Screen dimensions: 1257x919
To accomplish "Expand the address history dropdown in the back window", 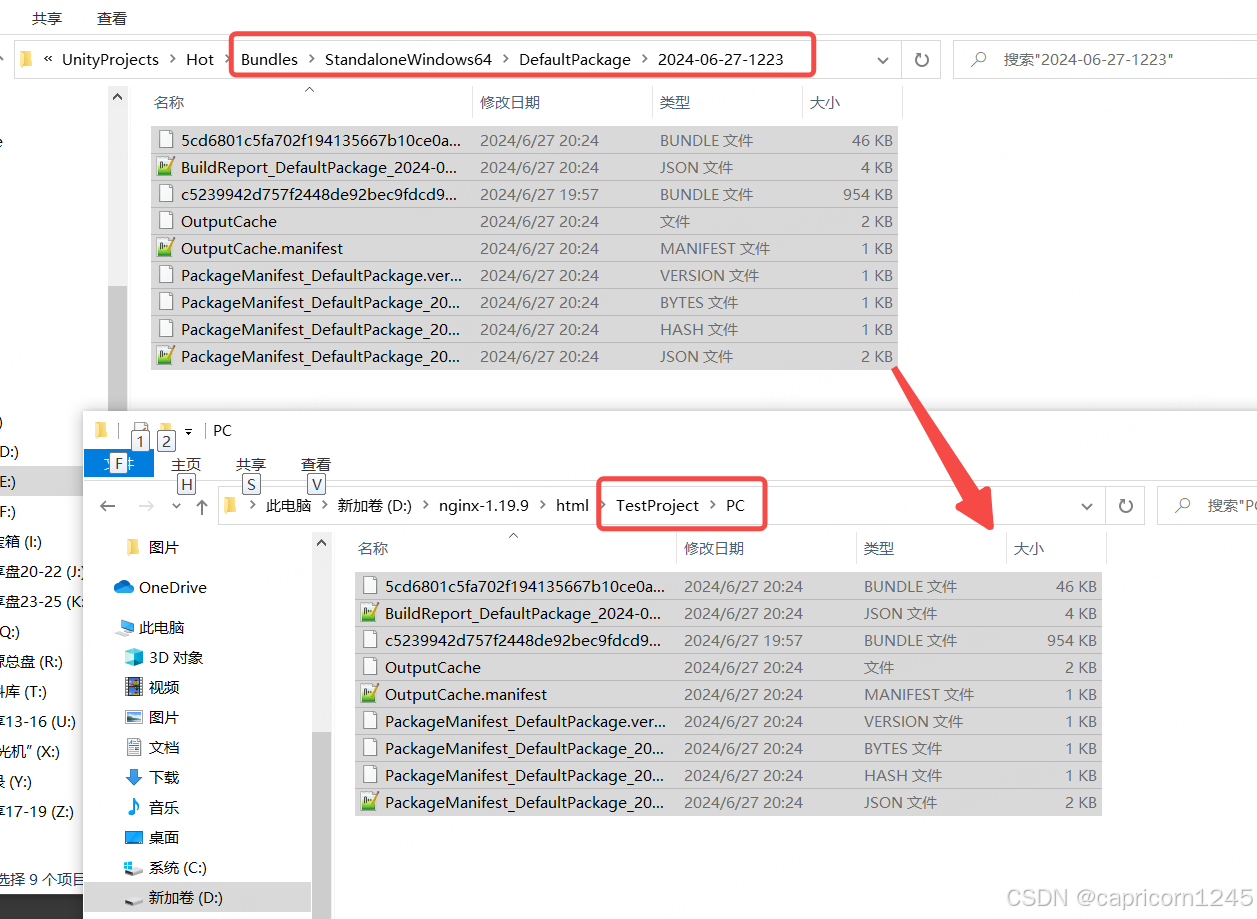I will [x=883, y=60].
